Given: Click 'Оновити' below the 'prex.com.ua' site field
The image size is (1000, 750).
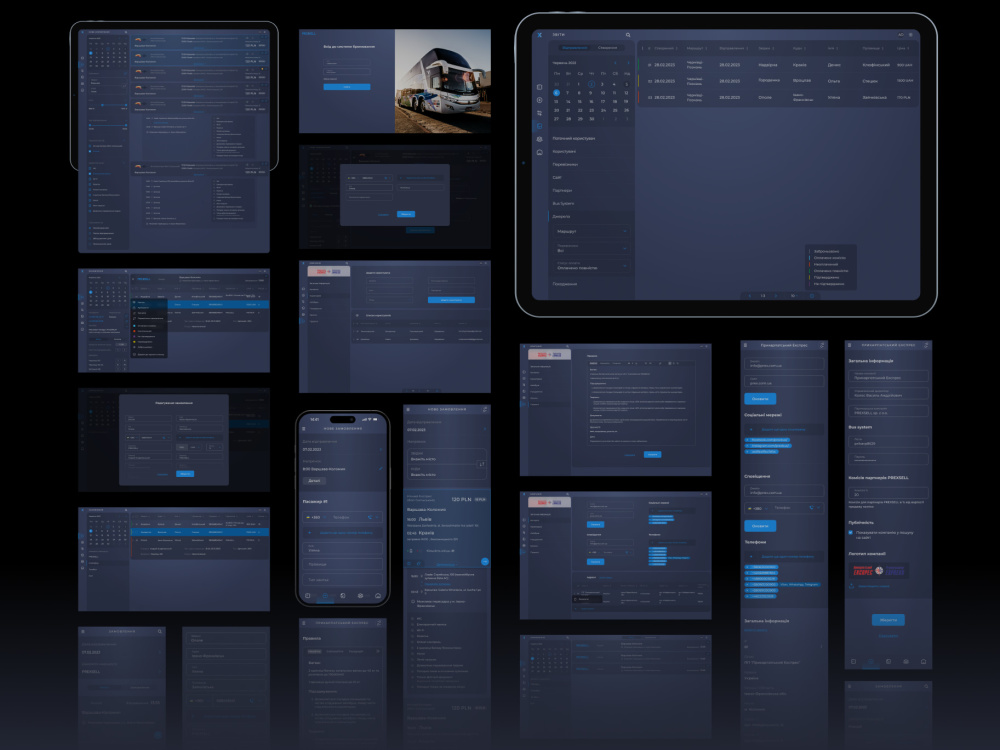Looking at the screenshot, I should point(760,399).
